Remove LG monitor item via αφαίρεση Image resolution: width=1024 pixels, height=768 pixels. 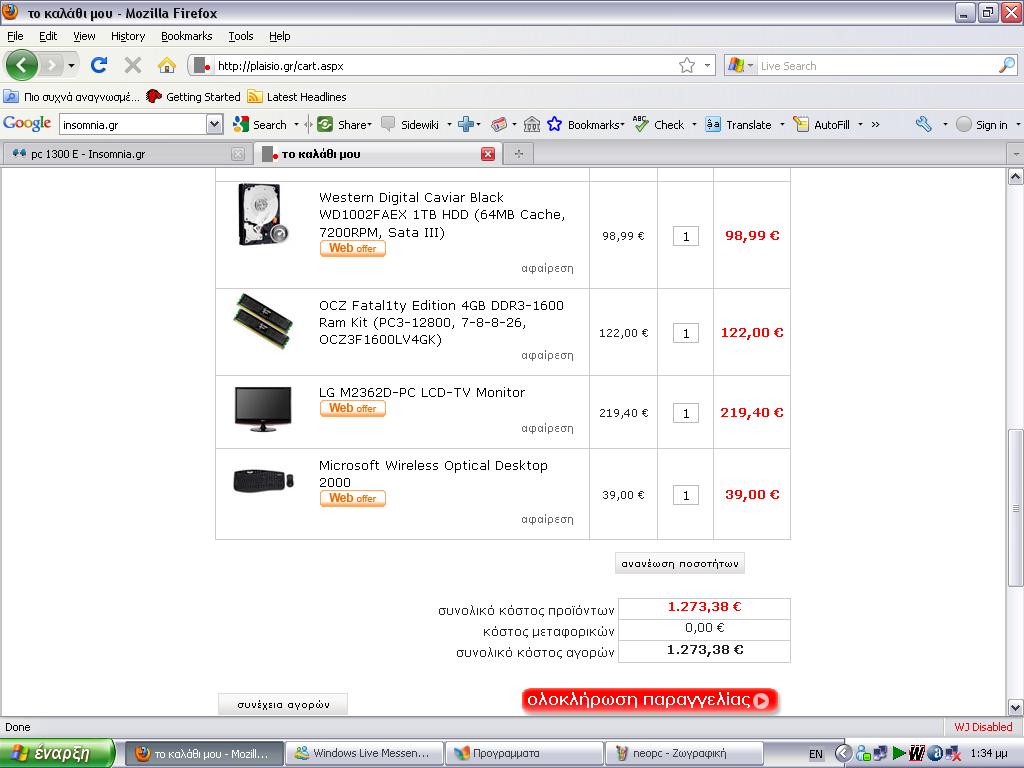click(x=547, y=428)
